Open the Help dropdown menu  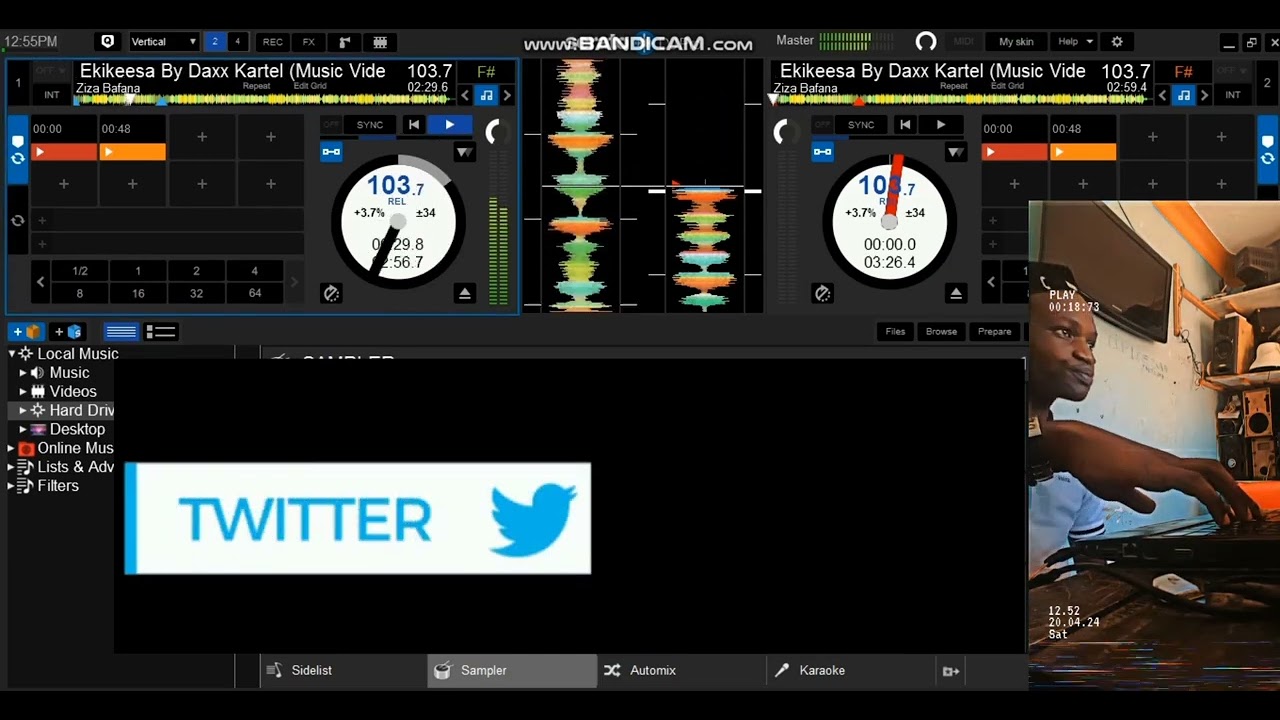(1075, 42)
